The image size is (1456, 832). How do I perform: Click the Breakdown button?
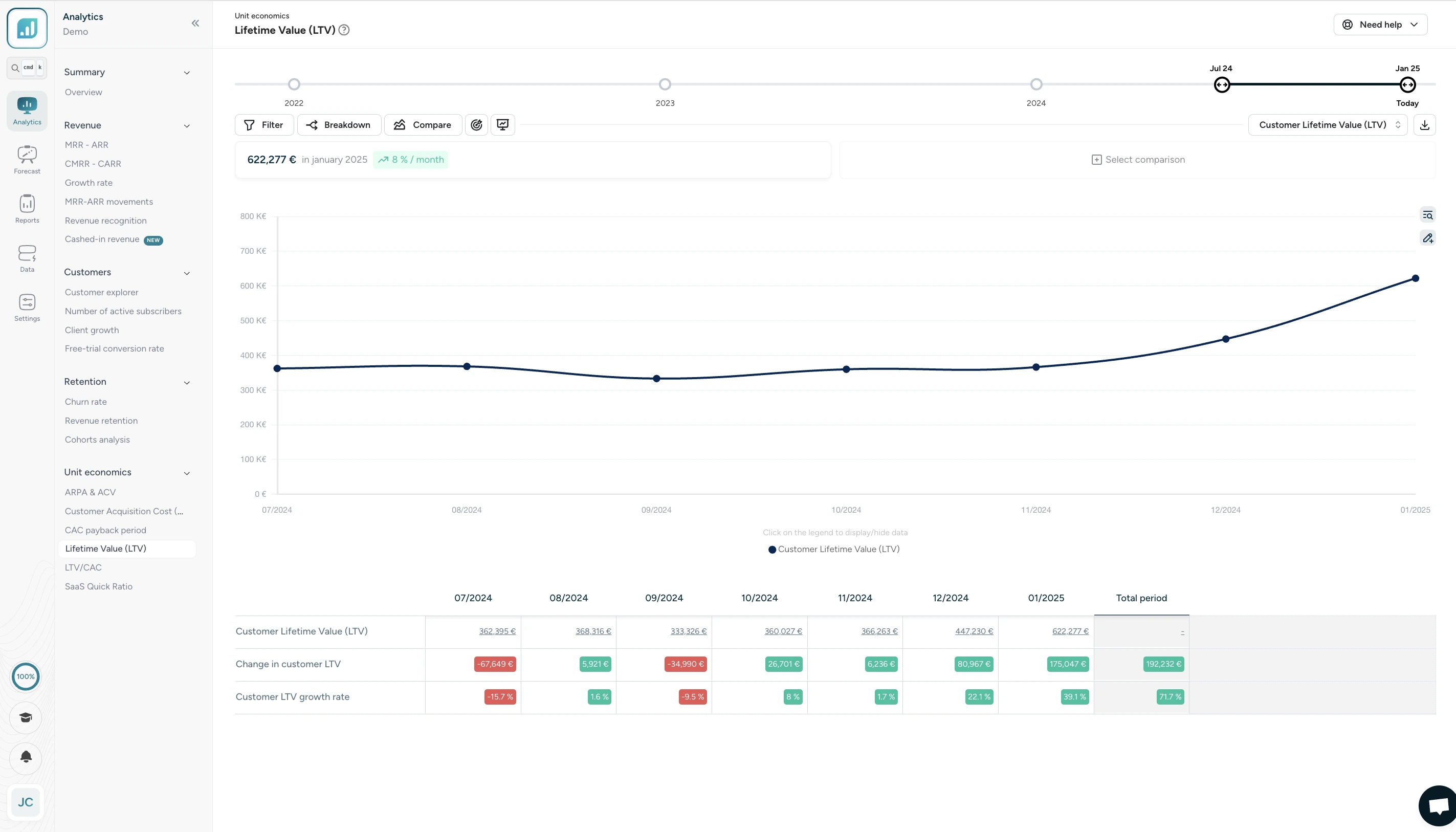[x=339, y=124]
